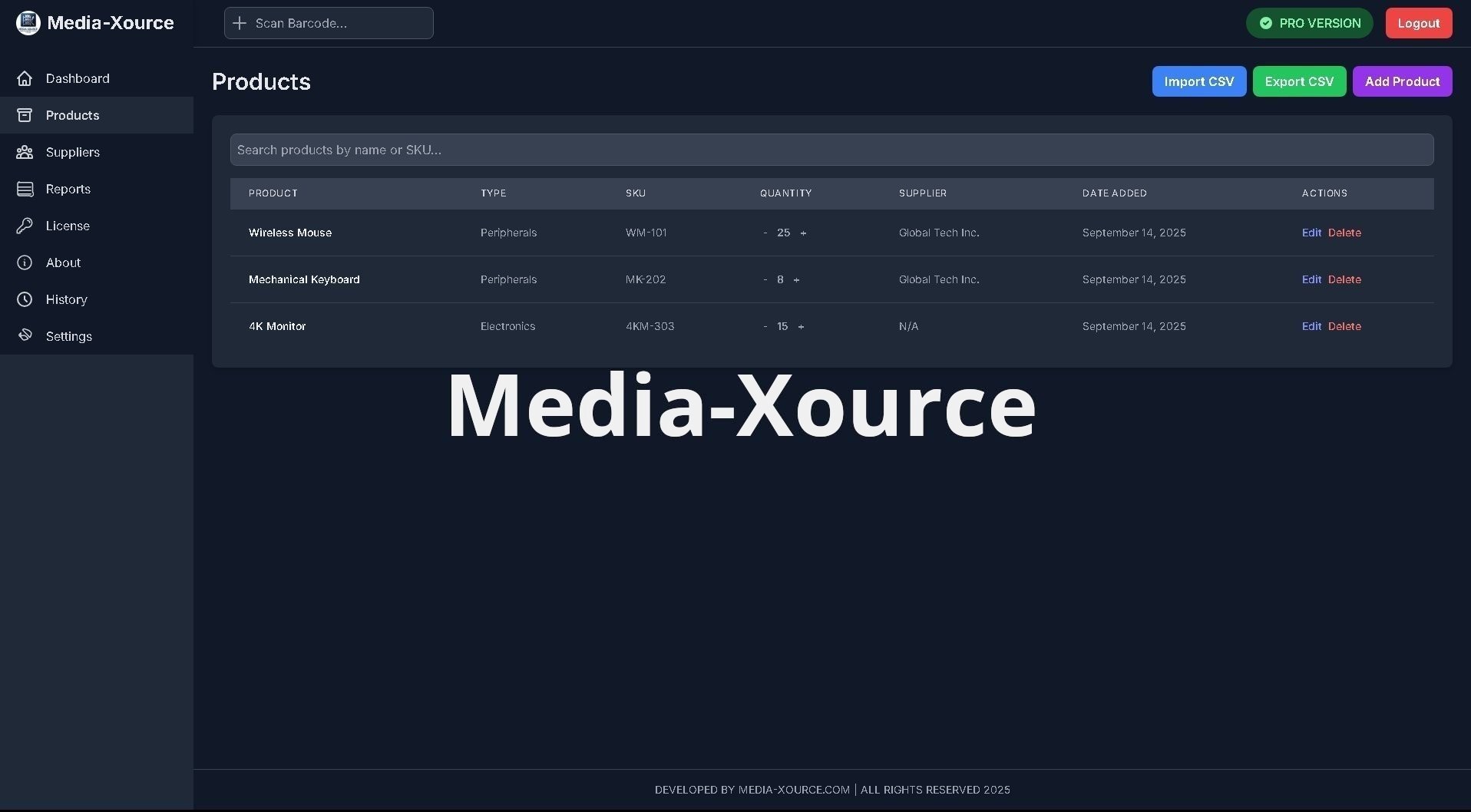The height and width of the screenshot is (812, 1471).
Task: Click the History clock icon
Action: pyautogui.click(x=25, y=299)
